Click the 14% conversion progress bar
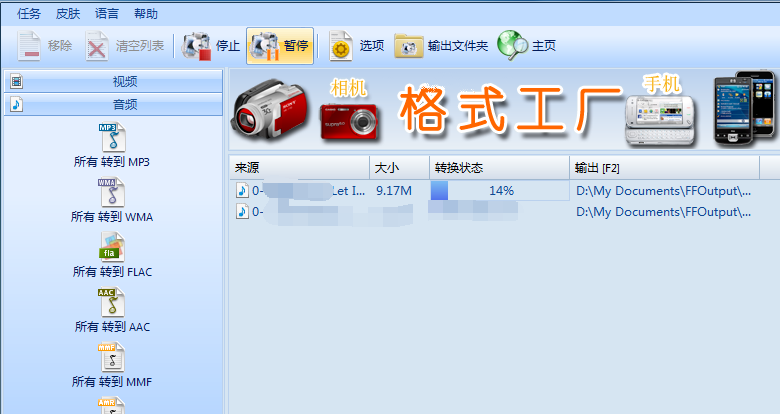The image size is (780, 414). 499,190
